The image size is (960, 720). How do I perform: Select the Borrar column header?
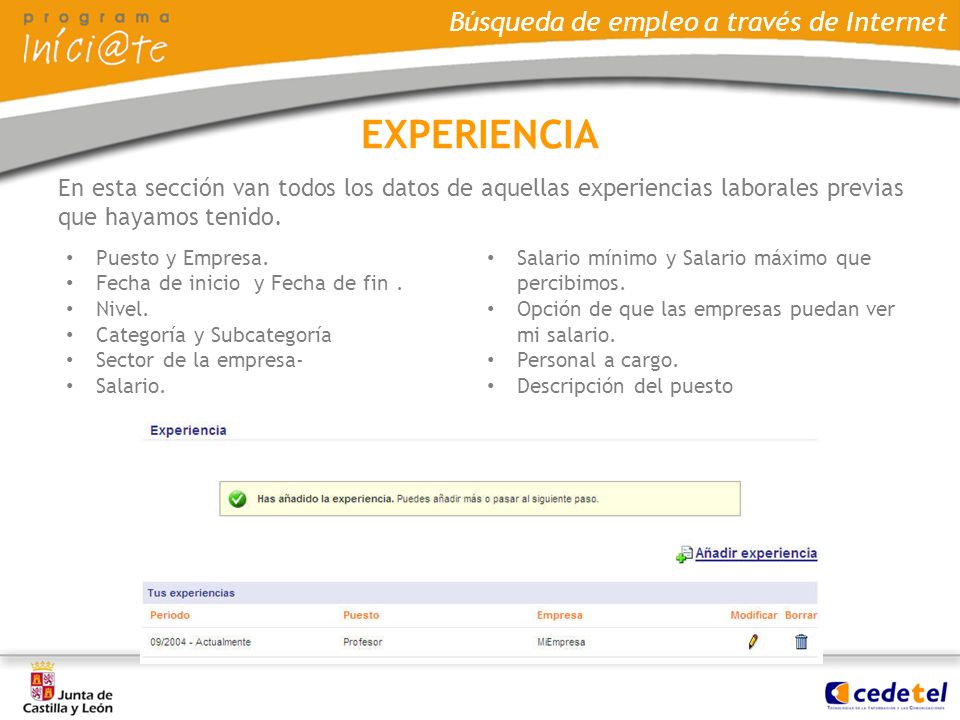coord(801,615)
